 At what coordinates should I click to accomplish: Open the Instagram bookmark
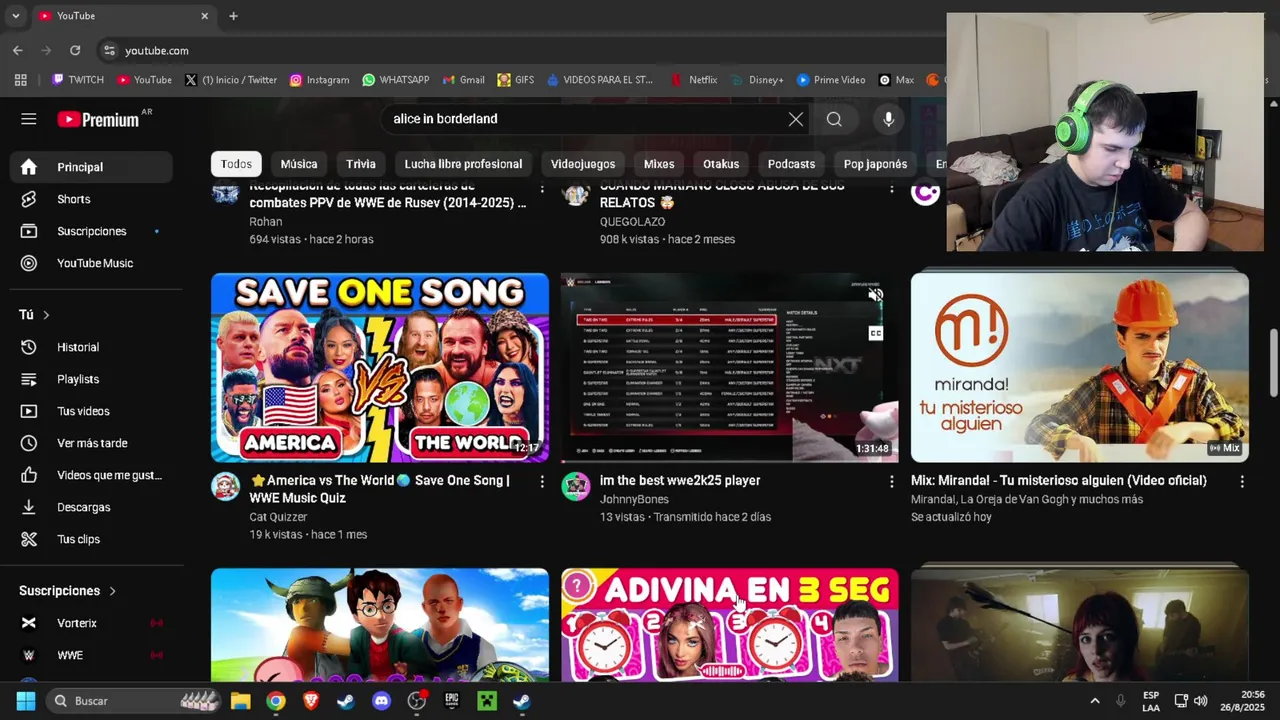[x=319, y=80]
